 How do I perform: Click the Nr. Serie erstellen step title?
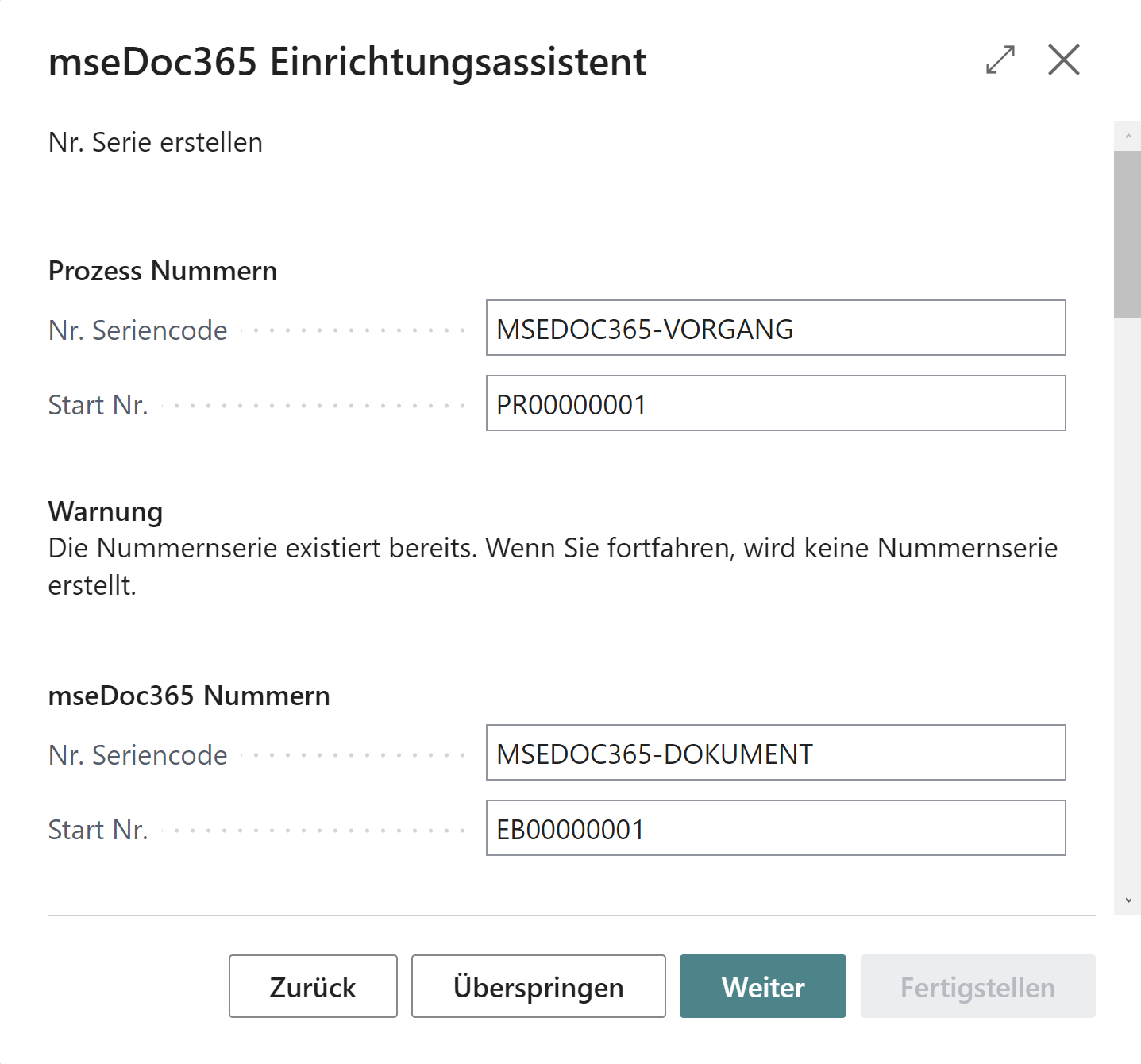click(156, 142)
